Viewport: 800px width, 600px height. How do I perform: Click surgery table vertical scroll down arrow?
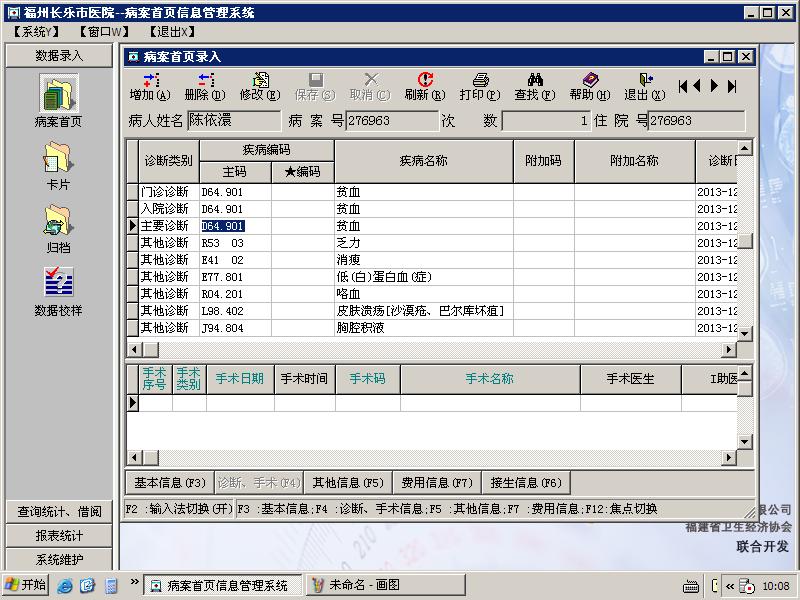(x=745, y=441)
